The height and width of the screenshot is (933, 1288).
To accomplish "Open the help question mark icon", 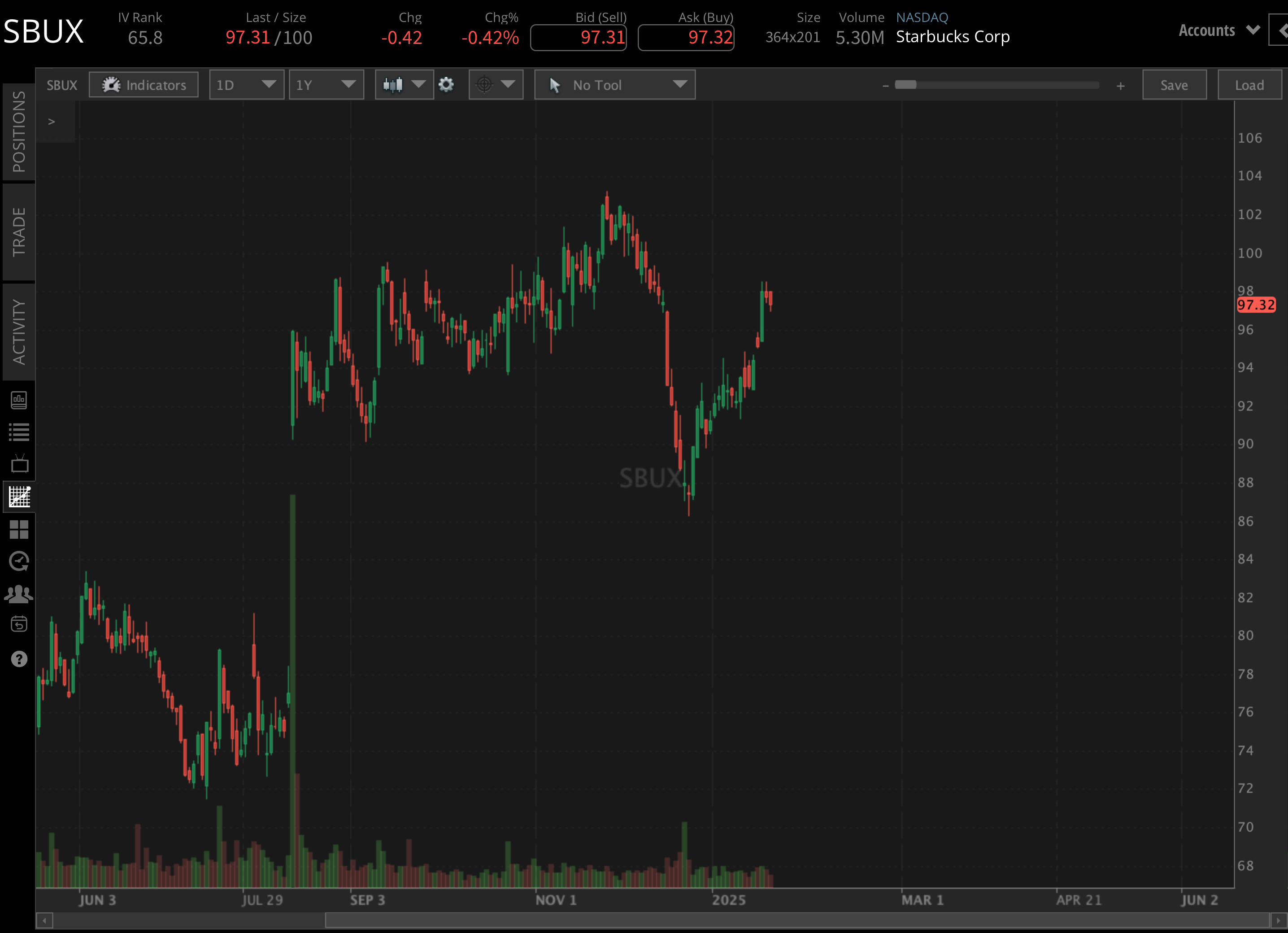I will pos(19,659).
